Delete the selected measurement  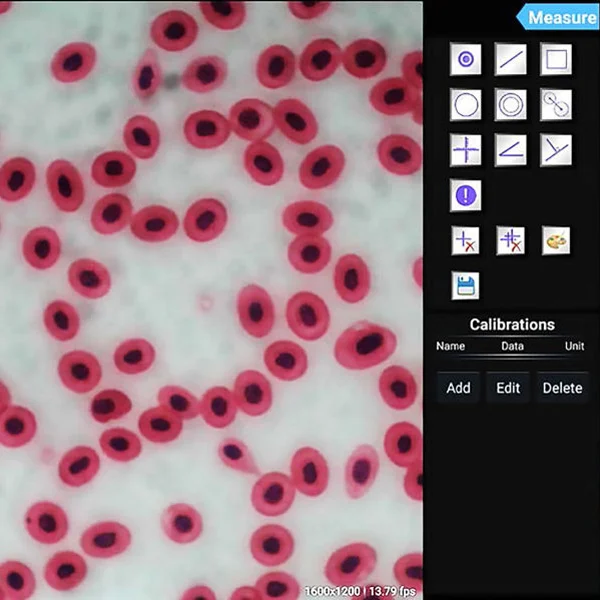[465, 240]
